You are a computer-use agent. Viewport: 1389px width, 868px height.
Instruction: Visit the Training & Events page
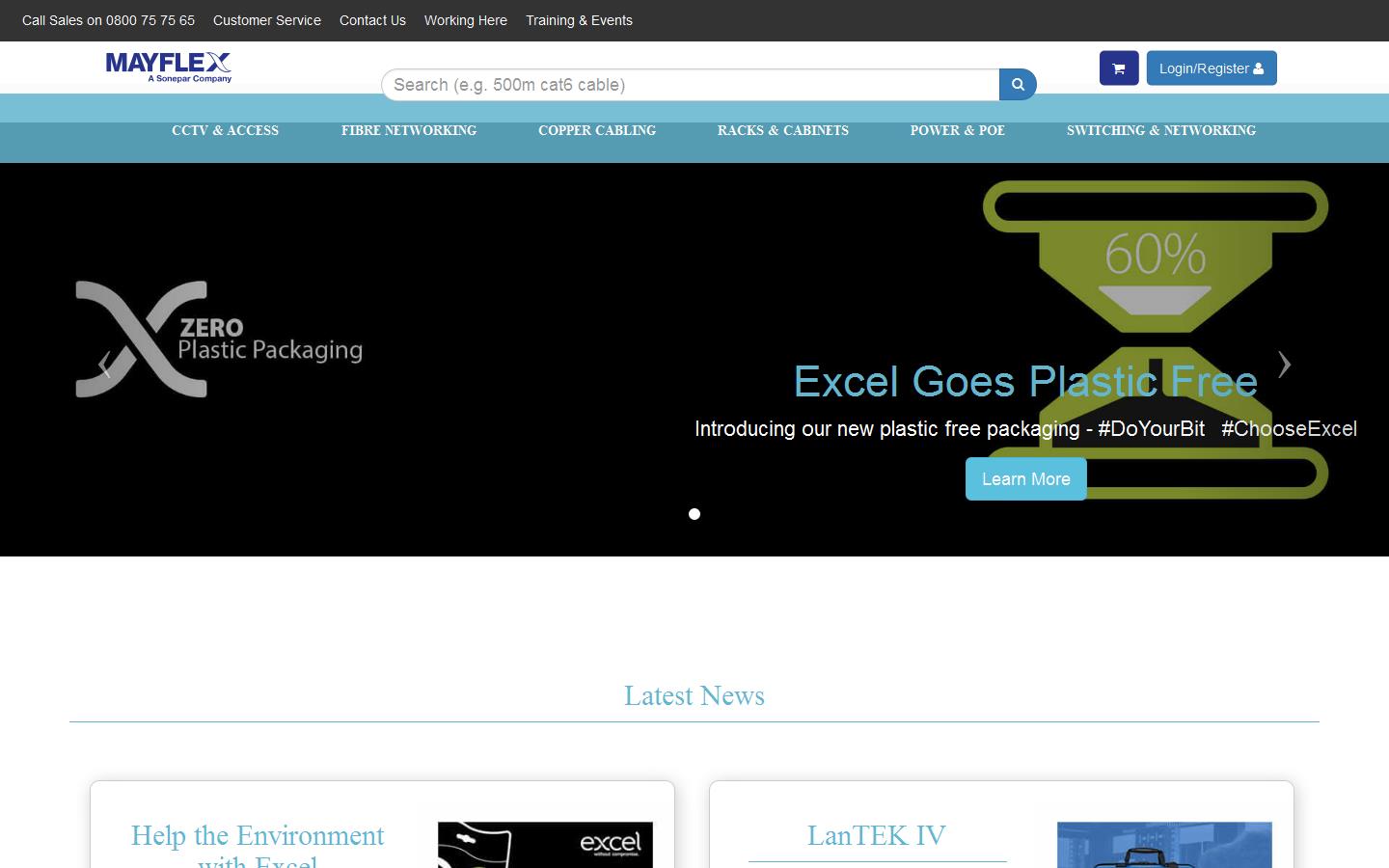(579, 20)
